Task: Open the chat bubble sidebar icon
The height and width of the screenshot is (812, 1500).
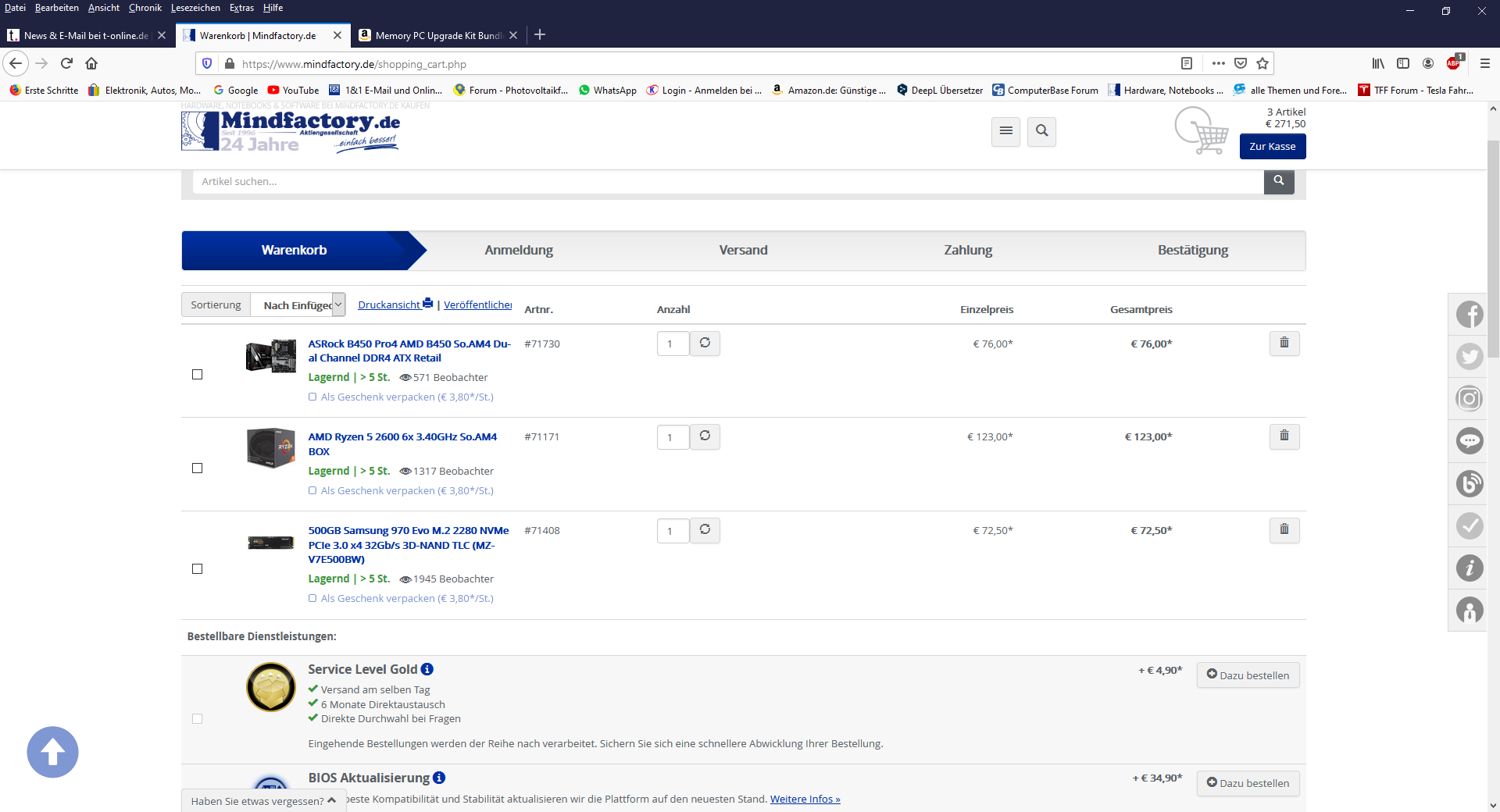Action: (x=1470, y=441)
